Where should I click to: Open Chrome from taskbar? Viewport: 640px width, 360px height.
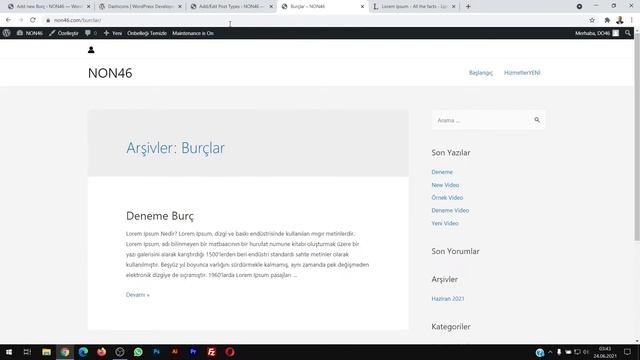(x=65, y=352)
